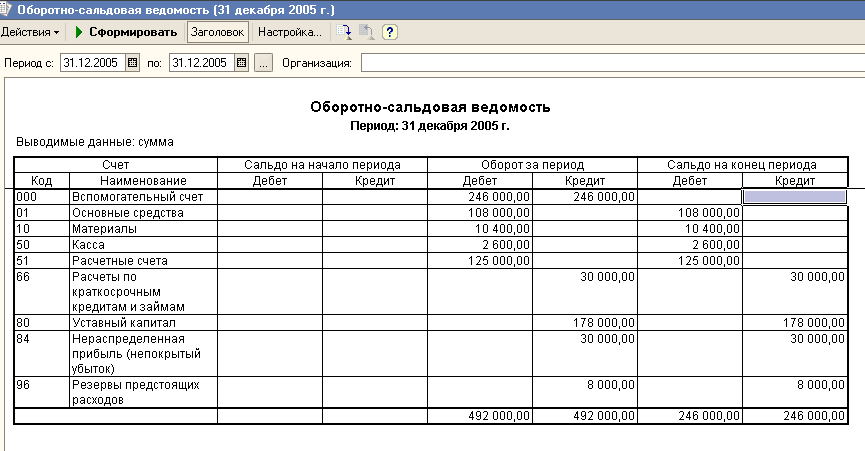
Task: Click the Код column header
Action: 41,181
